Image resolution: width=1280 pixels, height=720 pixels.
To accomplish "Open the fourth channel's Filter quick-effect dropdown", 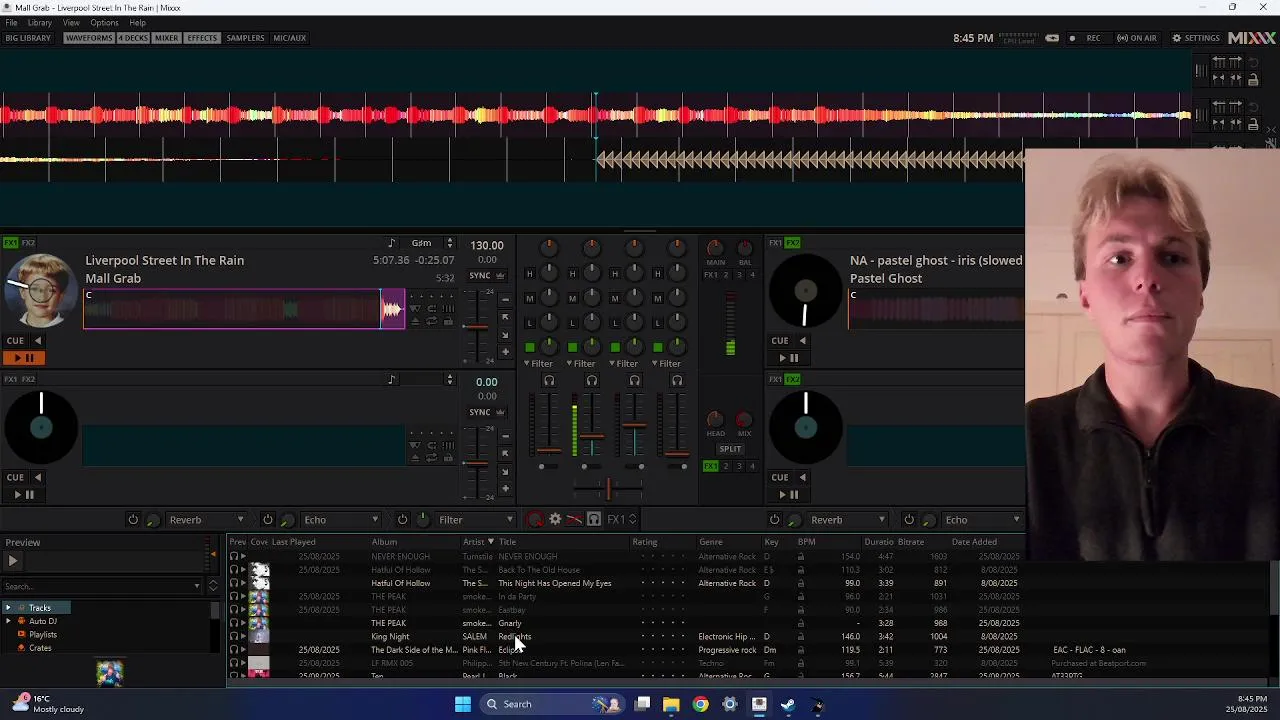I will pyautogui.click(x=666, y=363).
